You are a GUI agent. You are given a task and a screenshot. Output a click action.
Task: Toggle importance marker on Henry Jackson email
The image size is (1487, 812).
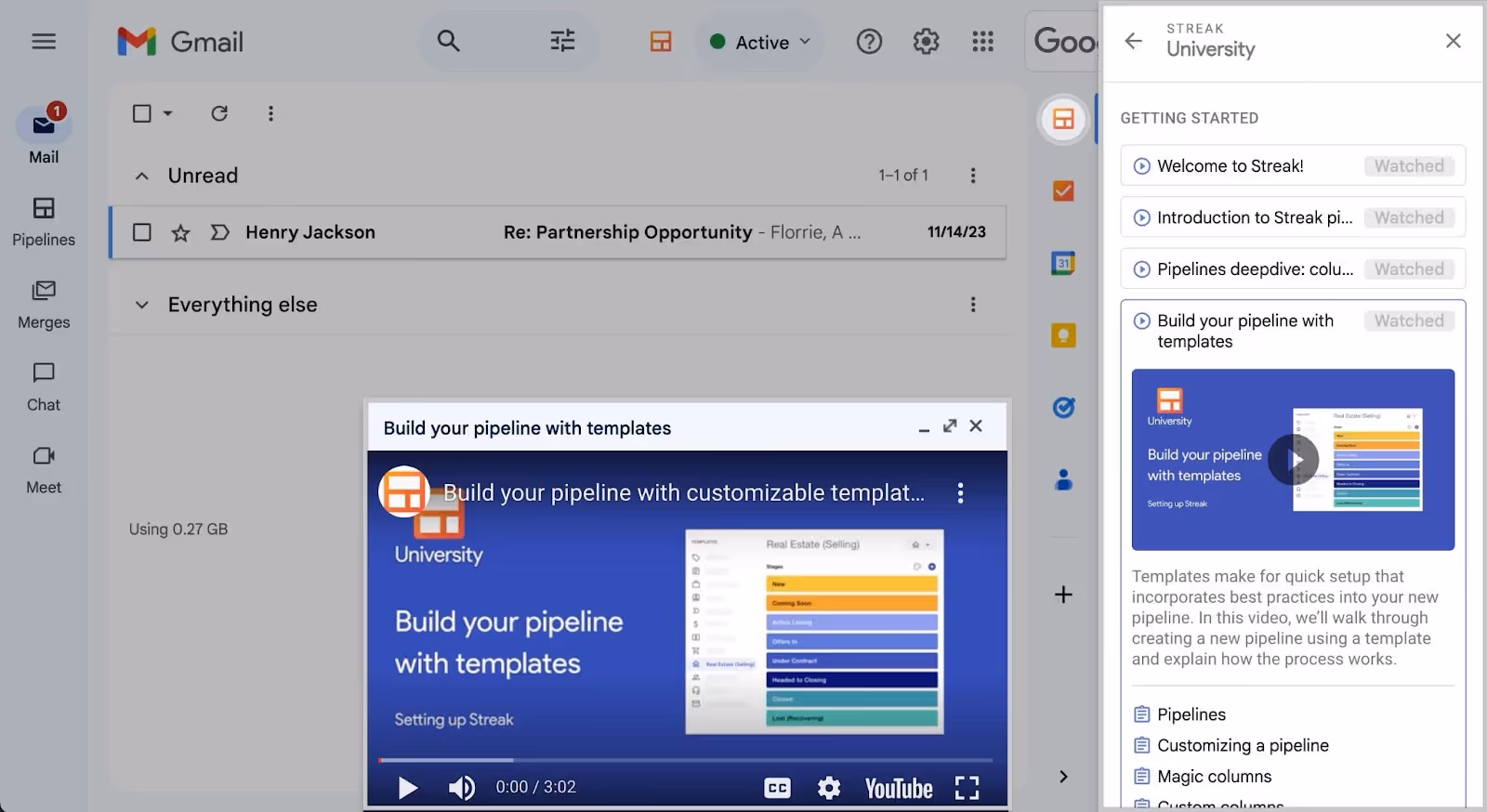coord(219,232)
